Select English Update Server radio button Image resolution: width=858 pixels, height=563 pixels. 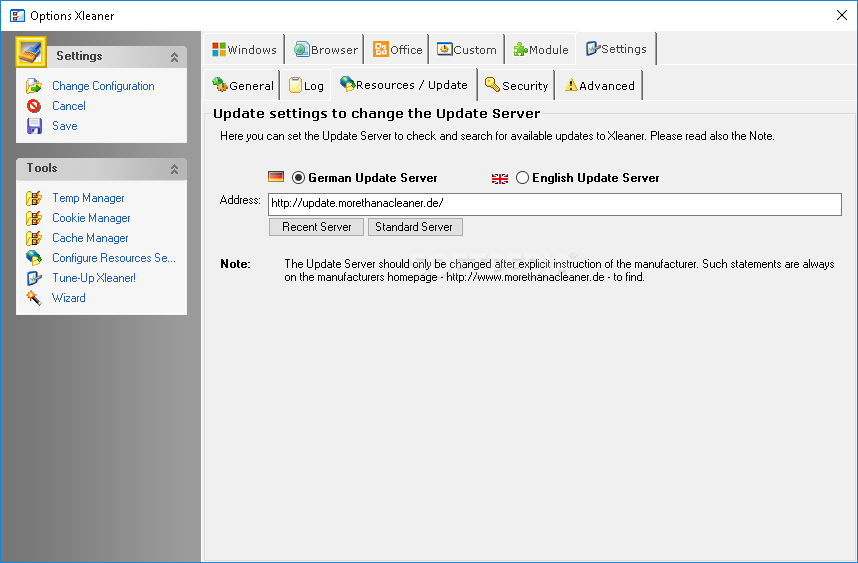[522, 178]
